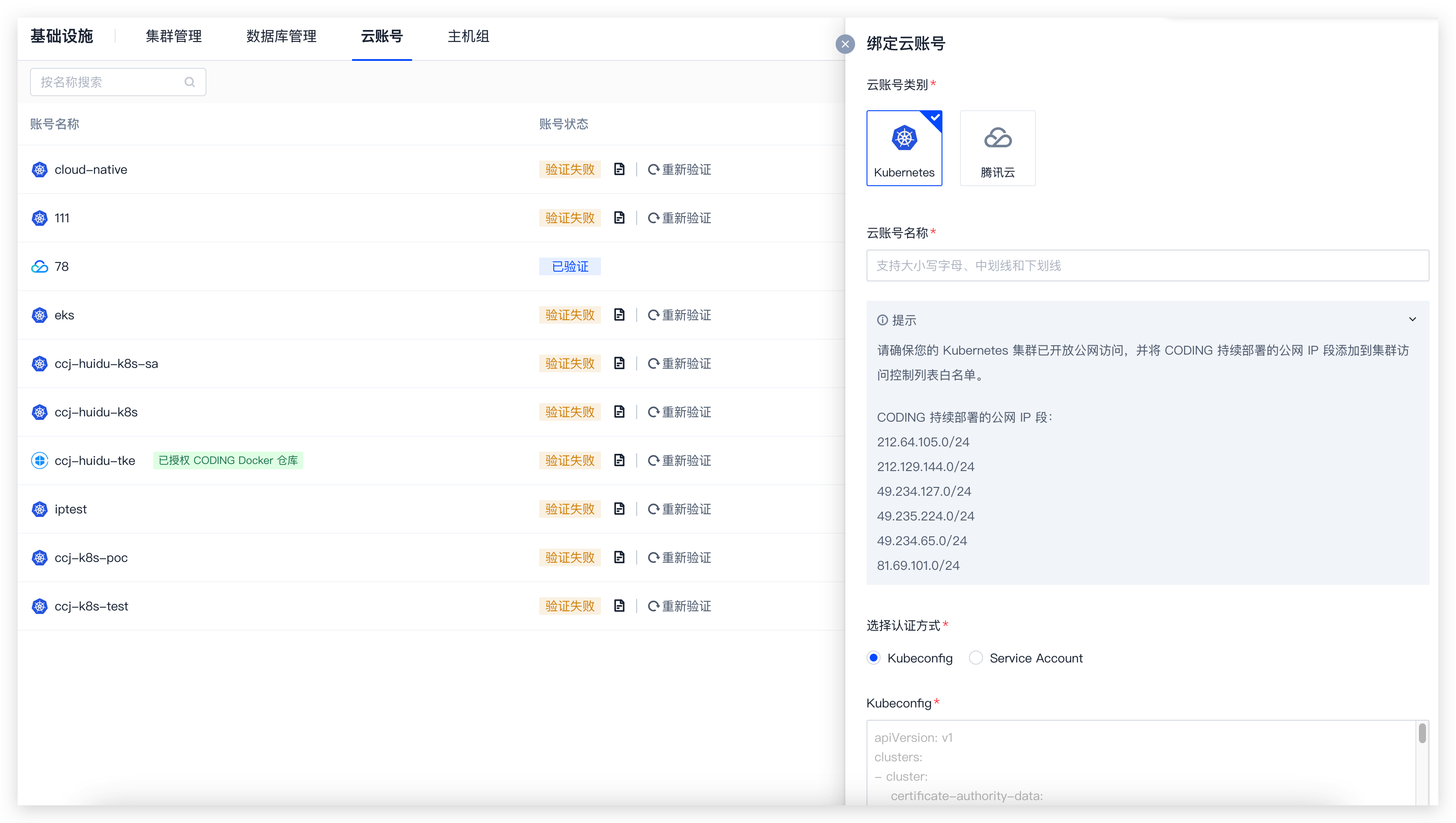Click the Kubernetes icon beside 111

click(x=40, y=218)
